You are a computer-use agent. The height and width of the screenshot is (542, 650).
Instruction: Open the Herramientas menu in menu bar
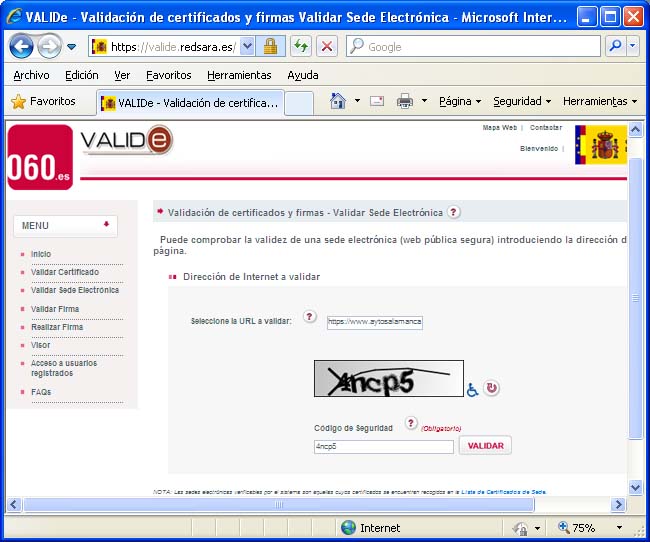click(239, 75)
